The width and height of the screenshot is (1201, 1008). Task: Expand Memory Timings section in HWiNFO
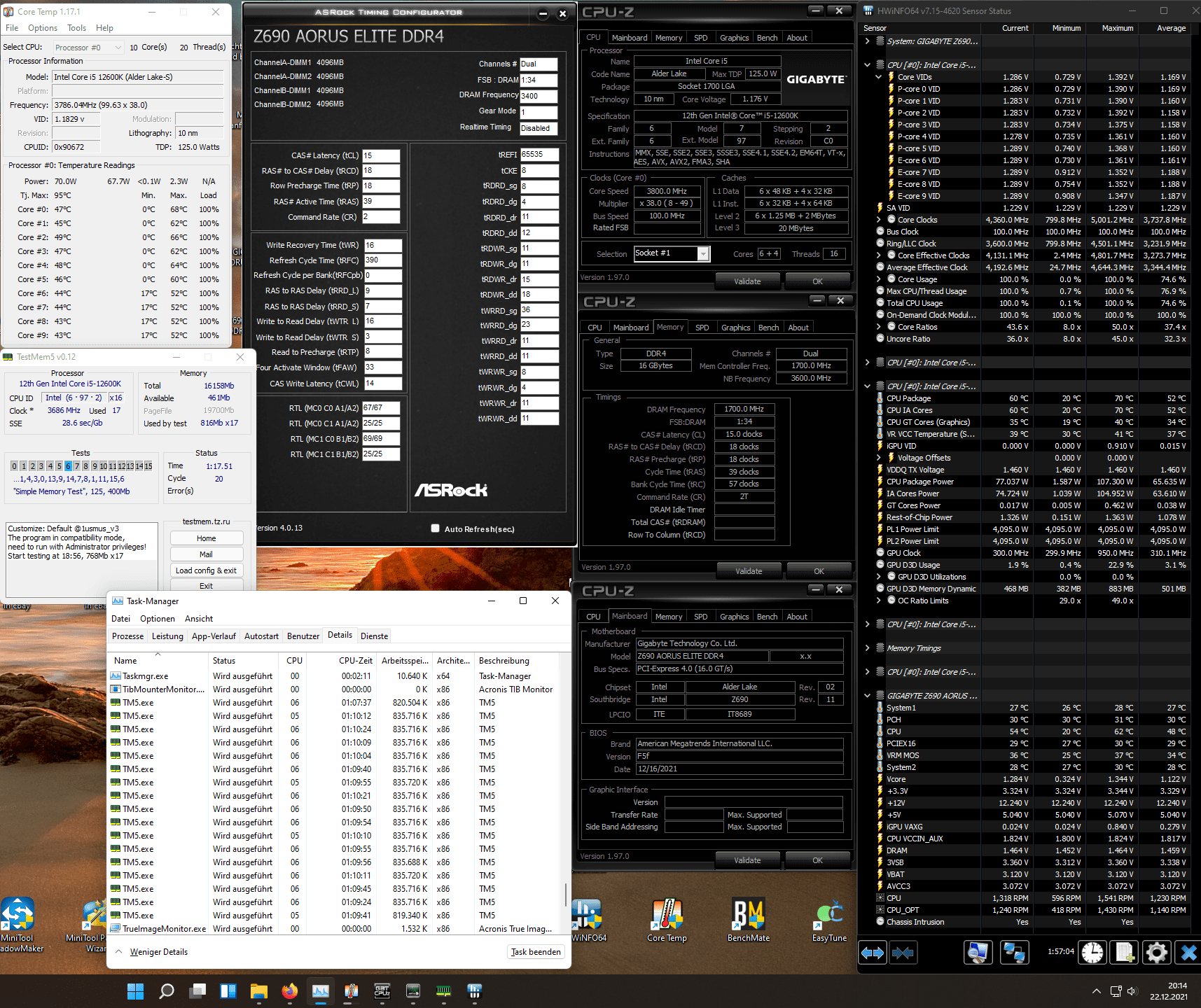pos(868,648)
